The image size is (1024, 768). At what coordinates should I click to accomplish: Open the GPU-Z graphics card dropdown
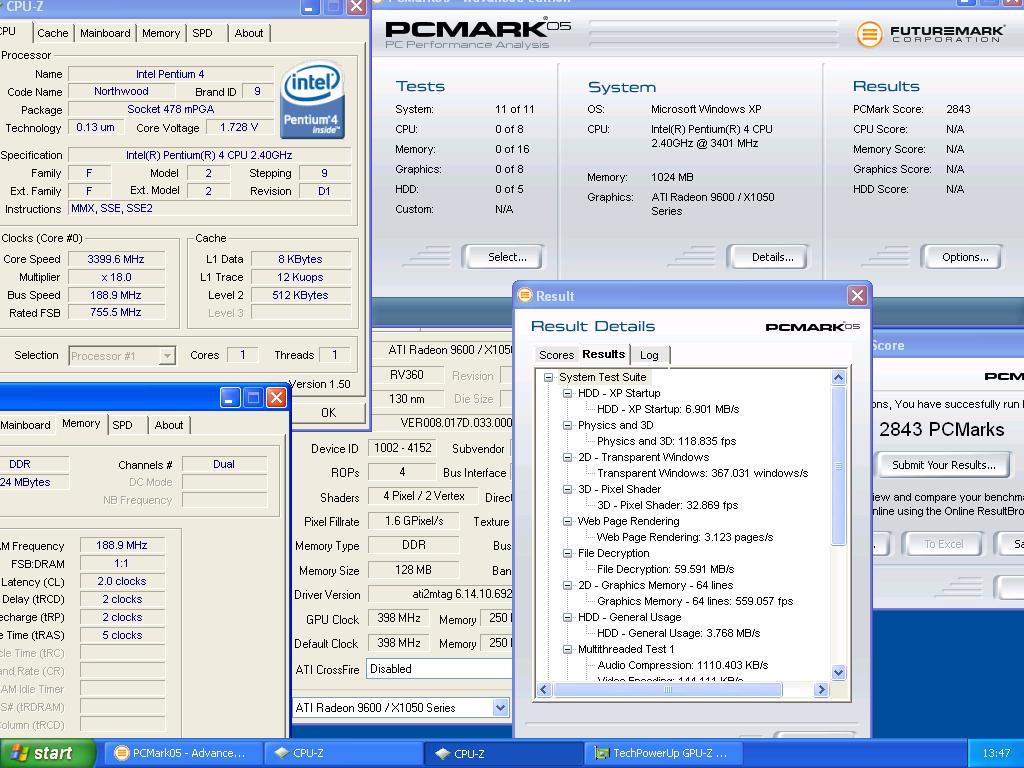[500, 707]
